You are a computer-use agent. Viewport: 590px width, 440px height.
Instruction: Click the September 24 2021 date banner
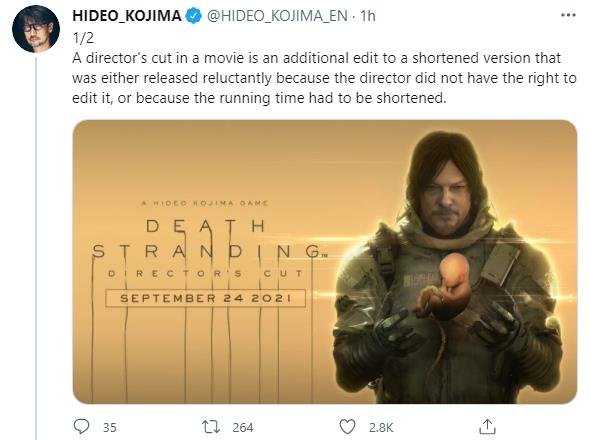pyautogui.click(x=205, y=298)
